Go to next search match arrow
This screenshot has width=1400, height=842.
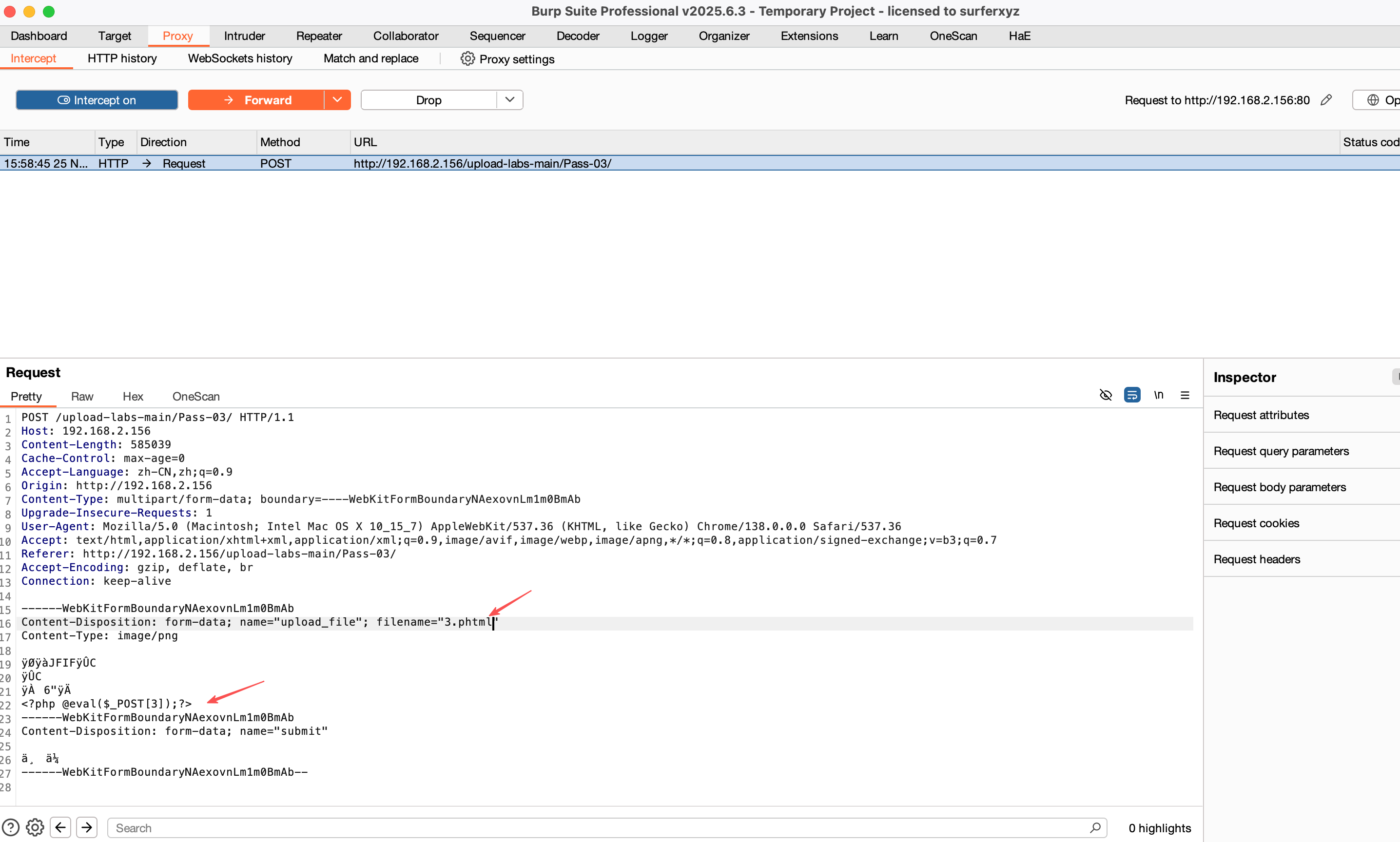[x=87, y=827]
